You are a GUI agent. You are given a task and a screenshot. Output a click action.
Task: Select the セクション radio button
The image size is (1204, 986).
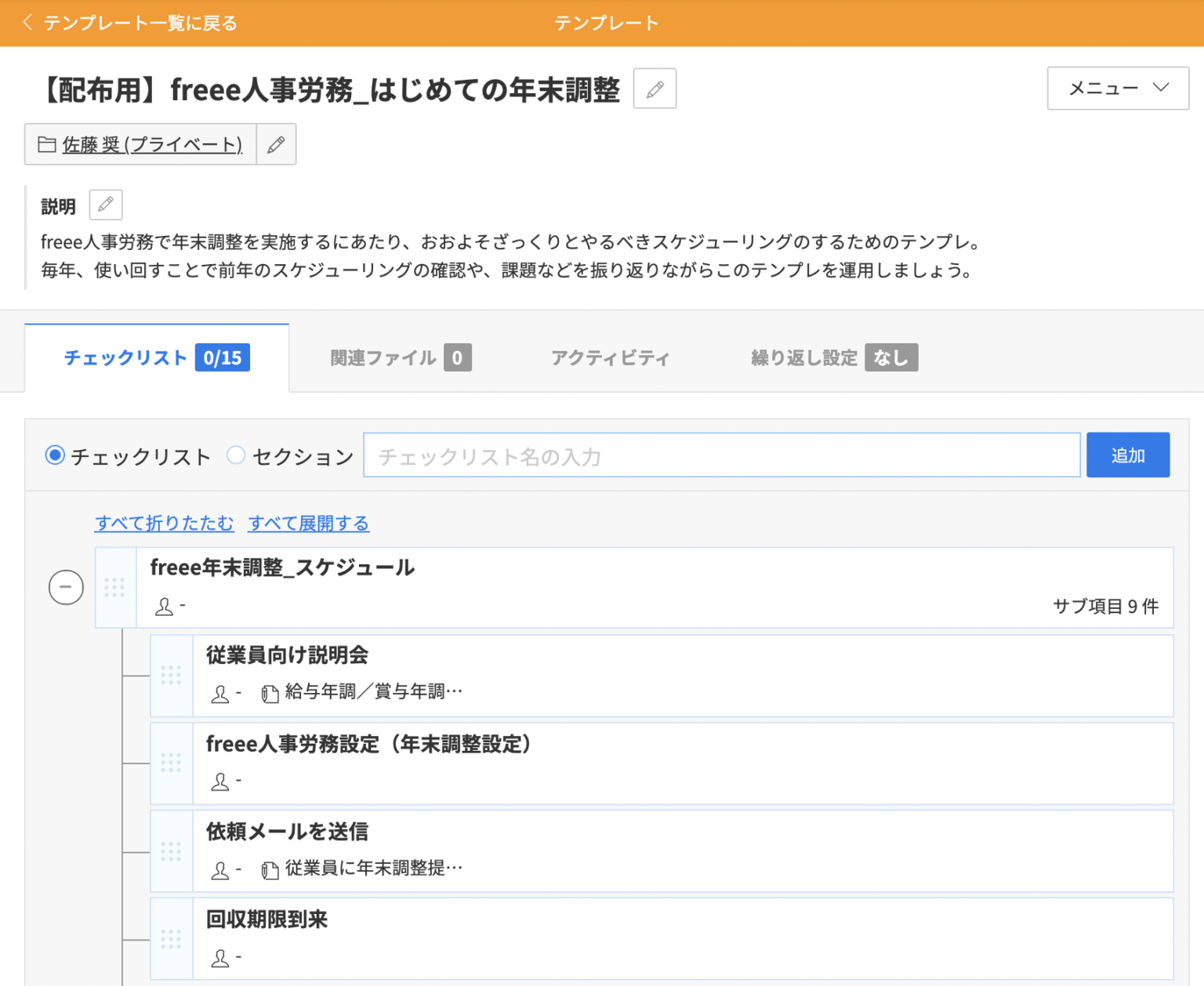click(x=236, y=455)
